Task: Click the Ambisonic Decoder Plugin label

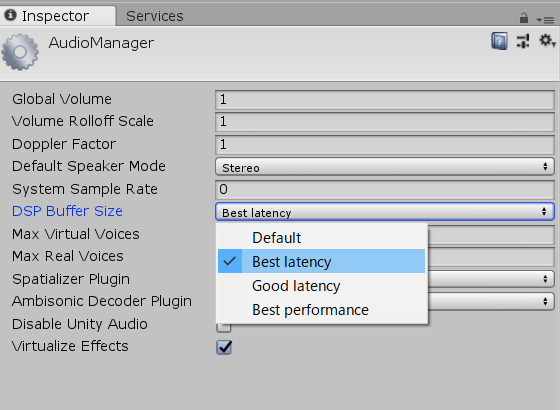Action: (102, 301)
